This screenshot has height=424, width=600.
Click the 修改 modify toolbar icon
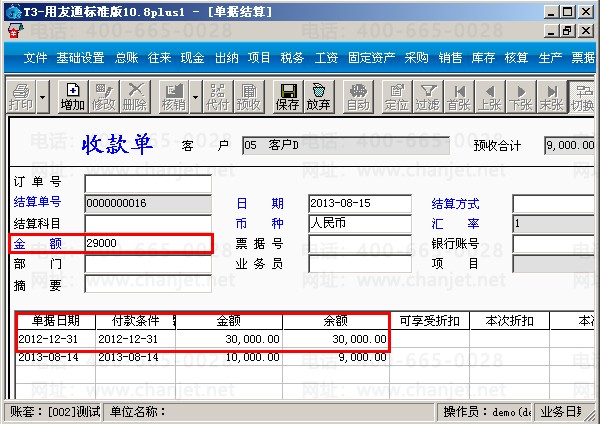[x=104, y=97]
